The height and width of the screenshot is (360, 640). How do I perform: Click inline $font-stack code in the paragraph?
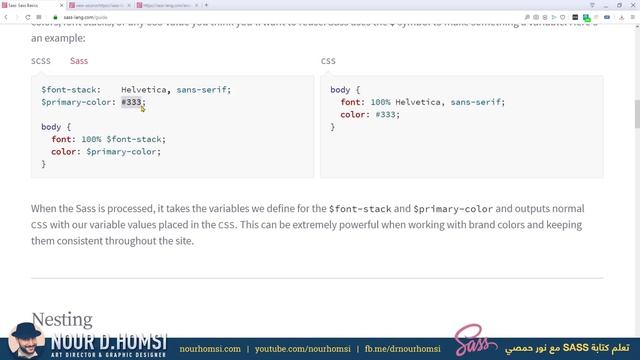[x=360, y=209]
